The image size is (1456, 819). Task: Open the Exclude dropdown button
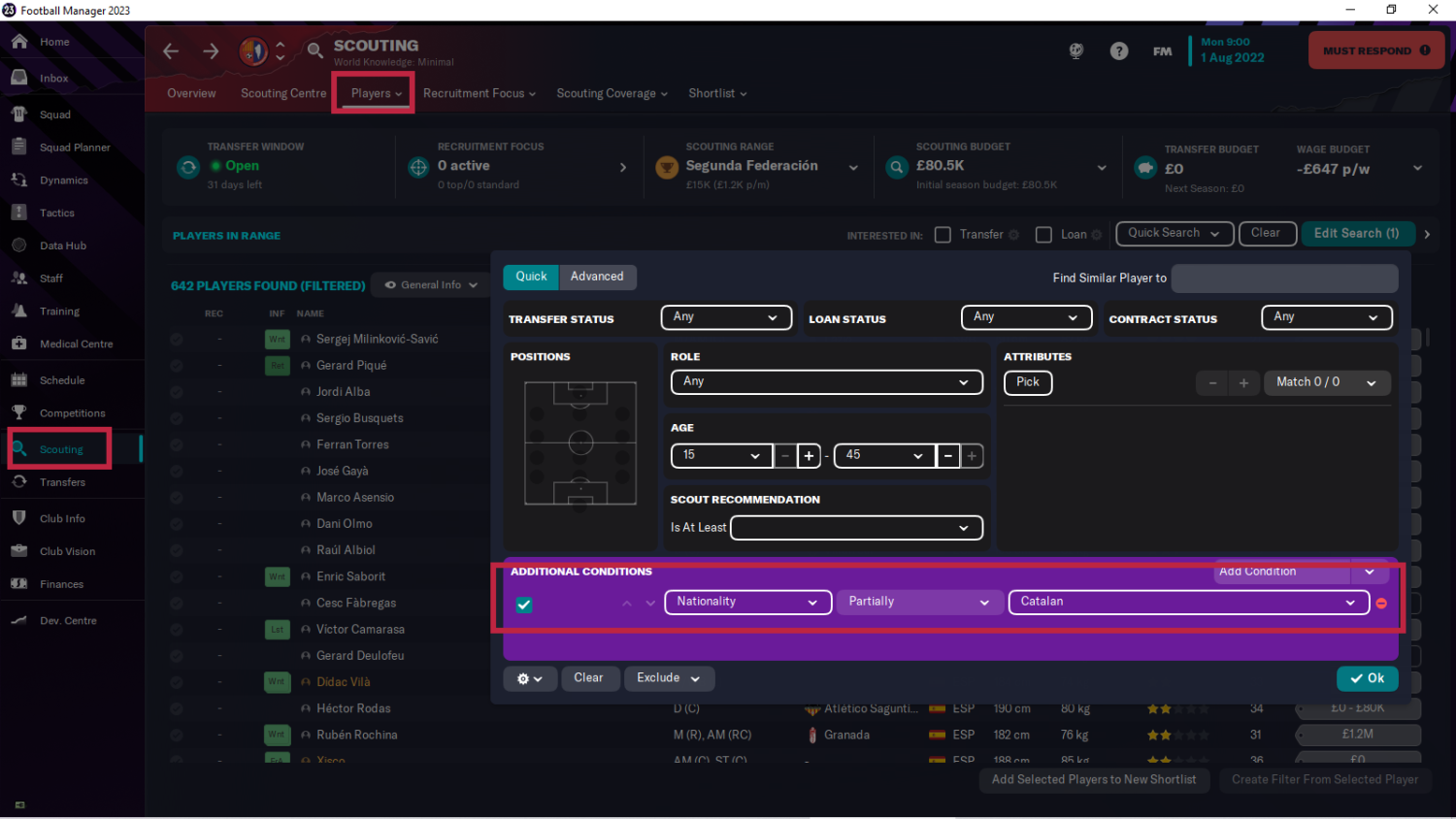pyautogui.click(x=669, y=678)
